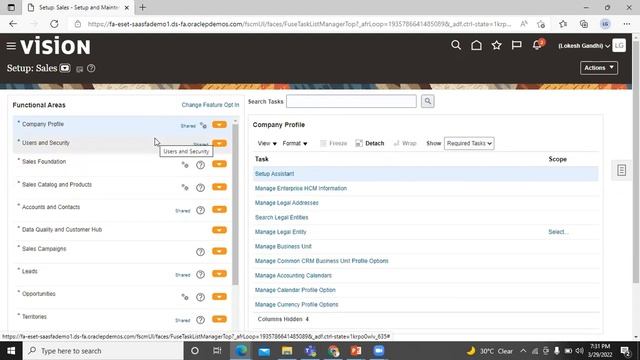
Task: Open Manage Legal Addresses task
Action: click(287, 203)
